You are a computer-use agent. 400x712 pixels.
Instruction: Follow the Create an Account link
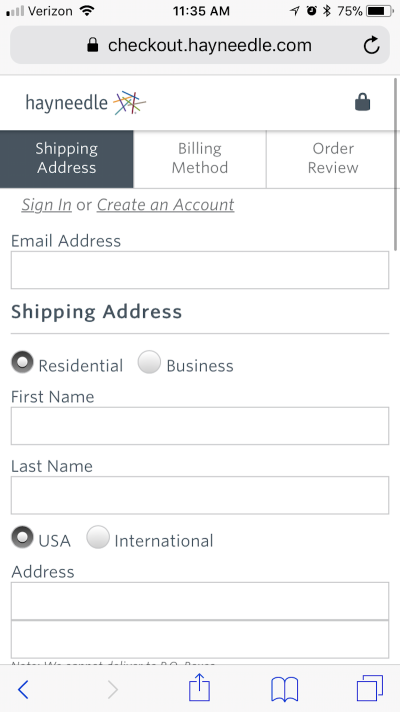[x=165, y=205]
